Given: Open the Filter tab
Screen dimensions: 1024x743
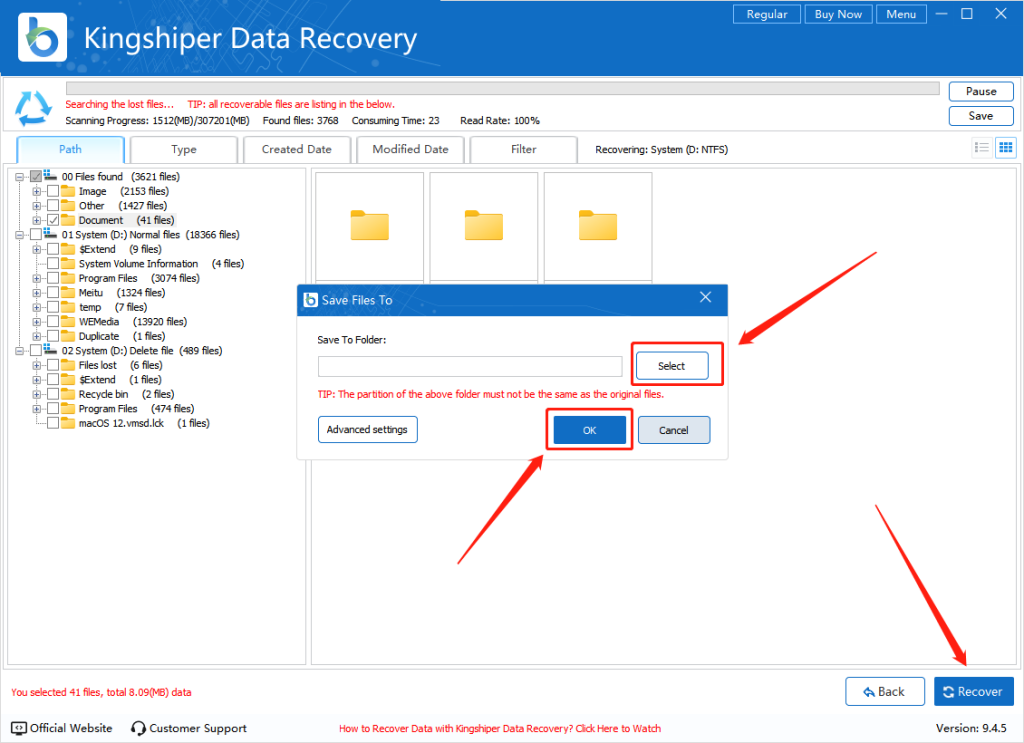Looking at the screenshot, I should point(523,150).
